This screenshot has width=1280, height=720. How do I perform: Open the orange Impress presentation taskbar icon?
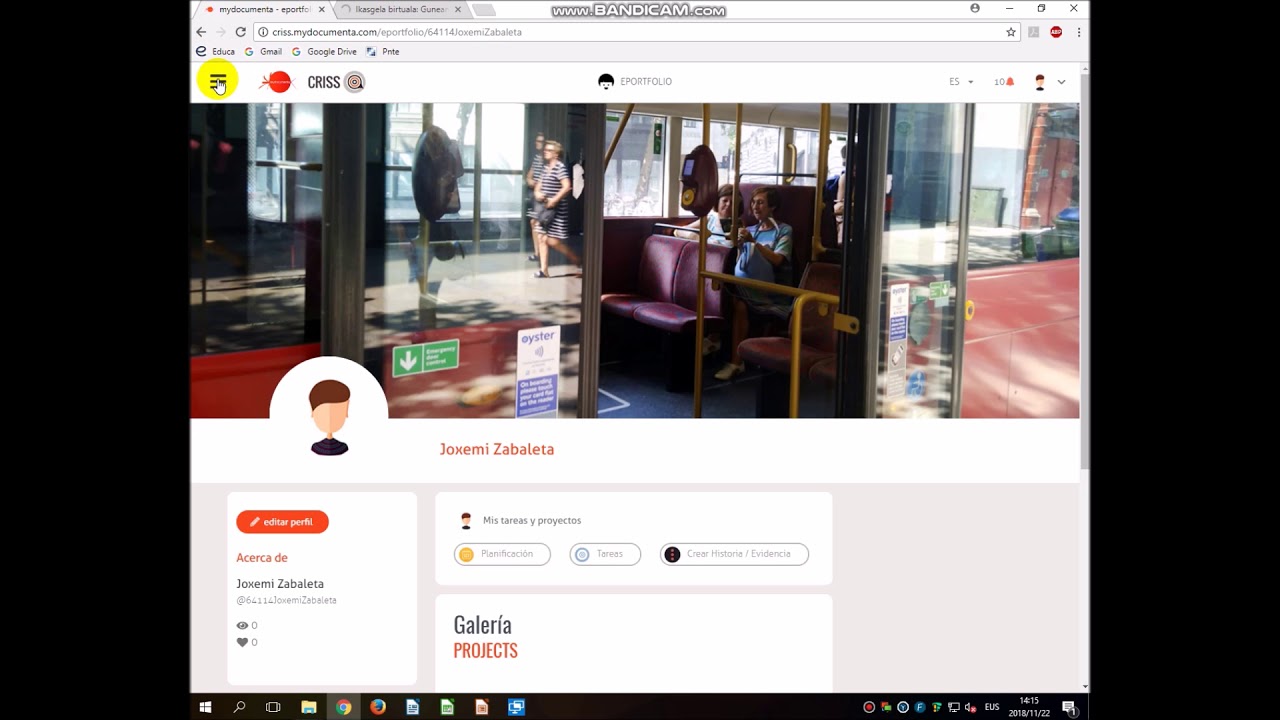tap(481, 707)
